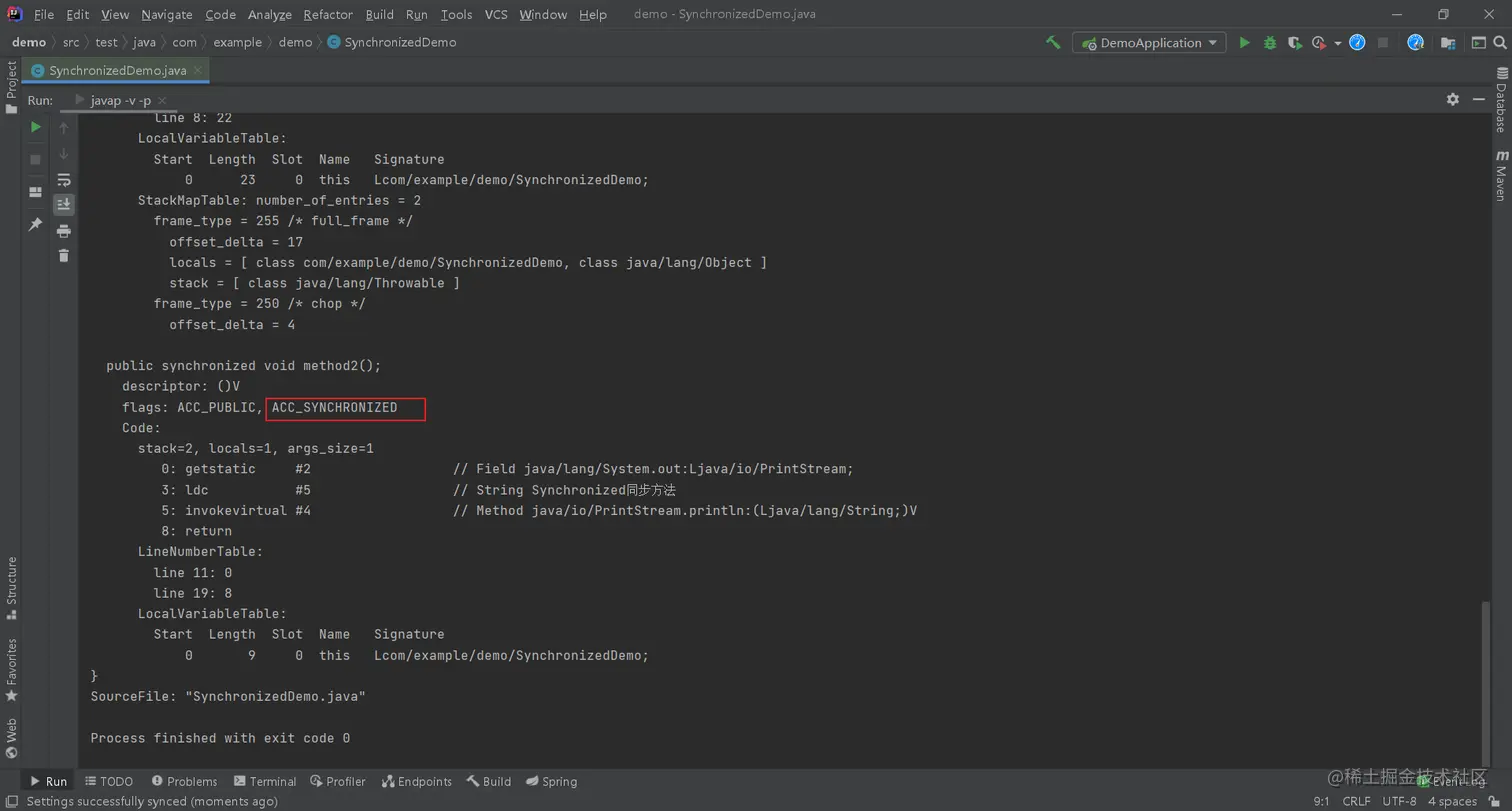The width and height of the screenshot is (1512, 811).
Task: Click the second blue speedometer icon
Action: [1415, 43]
